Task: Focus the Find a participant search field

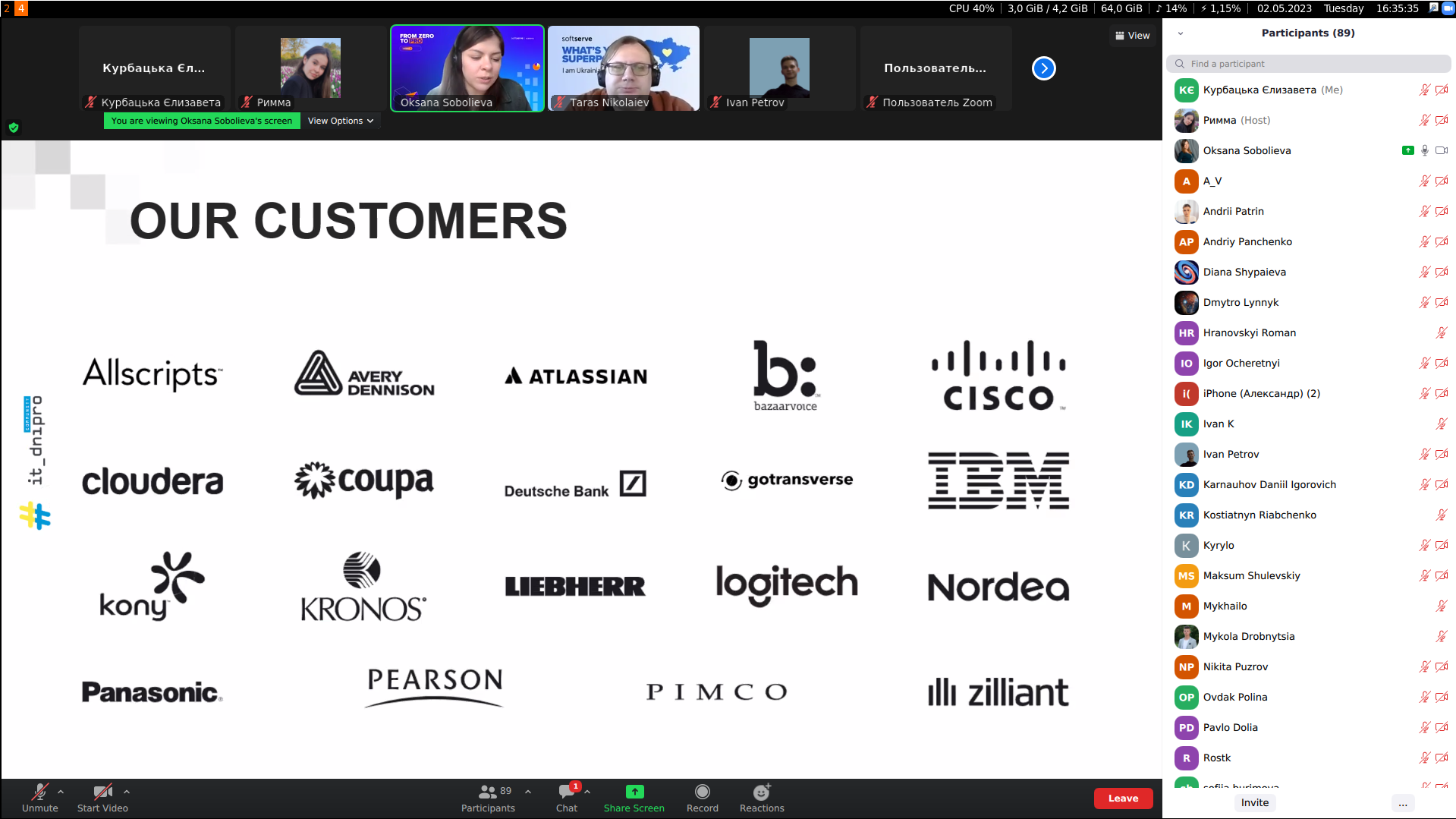Action: [1308, 64]
